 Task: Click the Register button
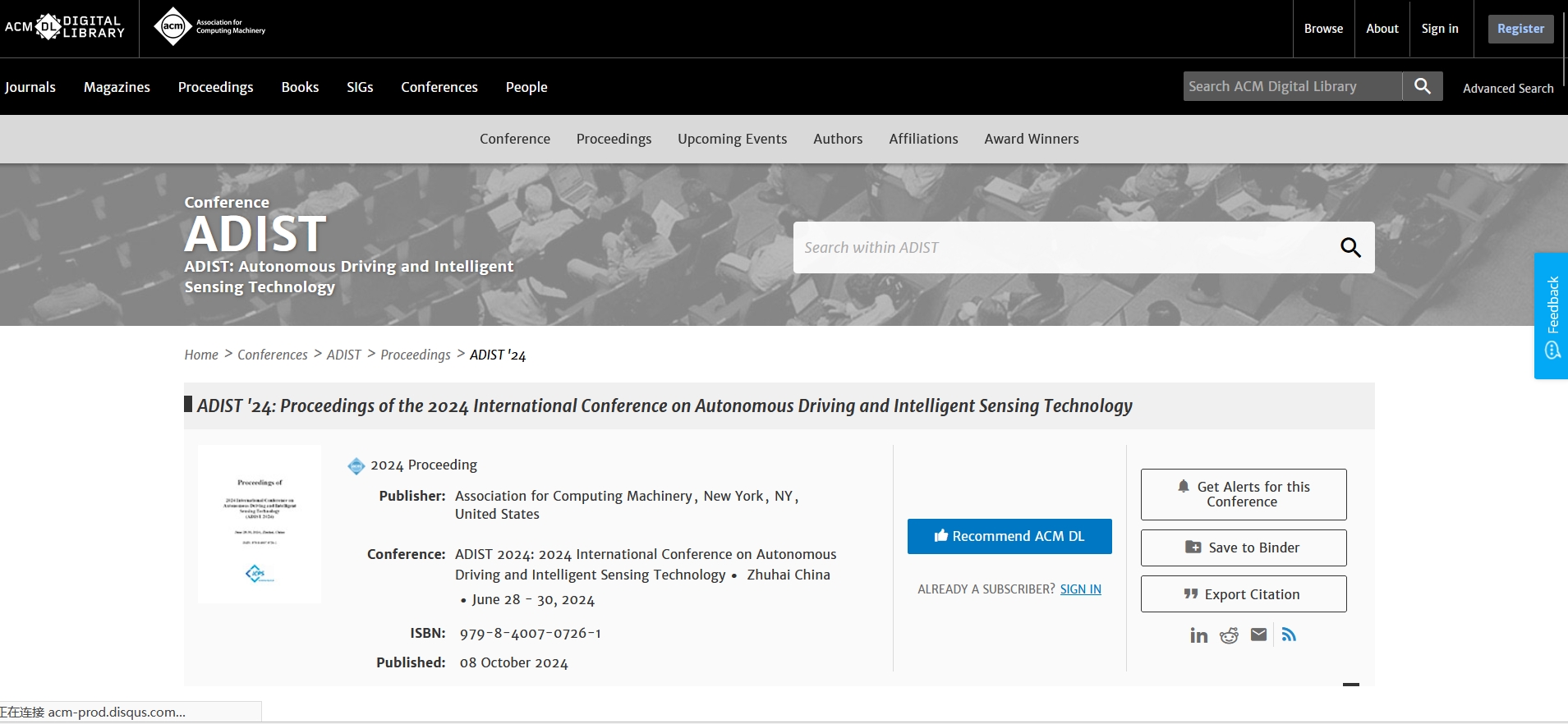click(x=1520, y=29)
